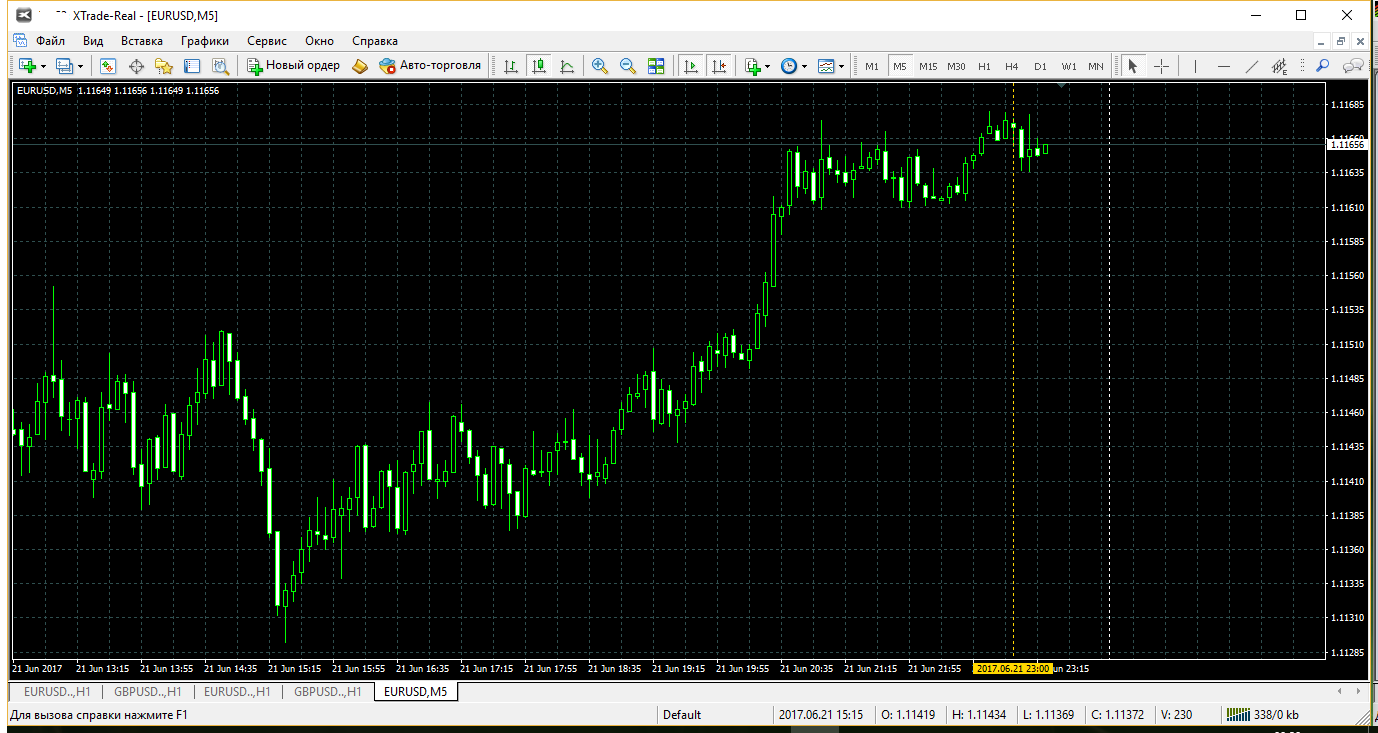
Task: Toggle the Terminal panel icon
Action: [x=192, y=66]
